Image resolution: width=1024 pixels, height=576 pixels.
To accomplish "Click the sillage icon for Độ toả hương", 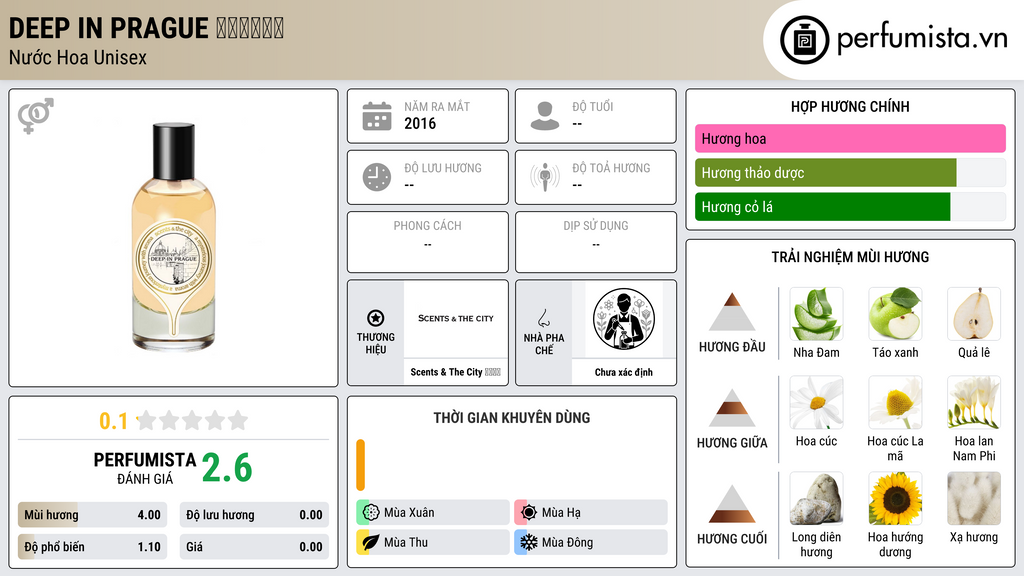I will click(545, 177).
